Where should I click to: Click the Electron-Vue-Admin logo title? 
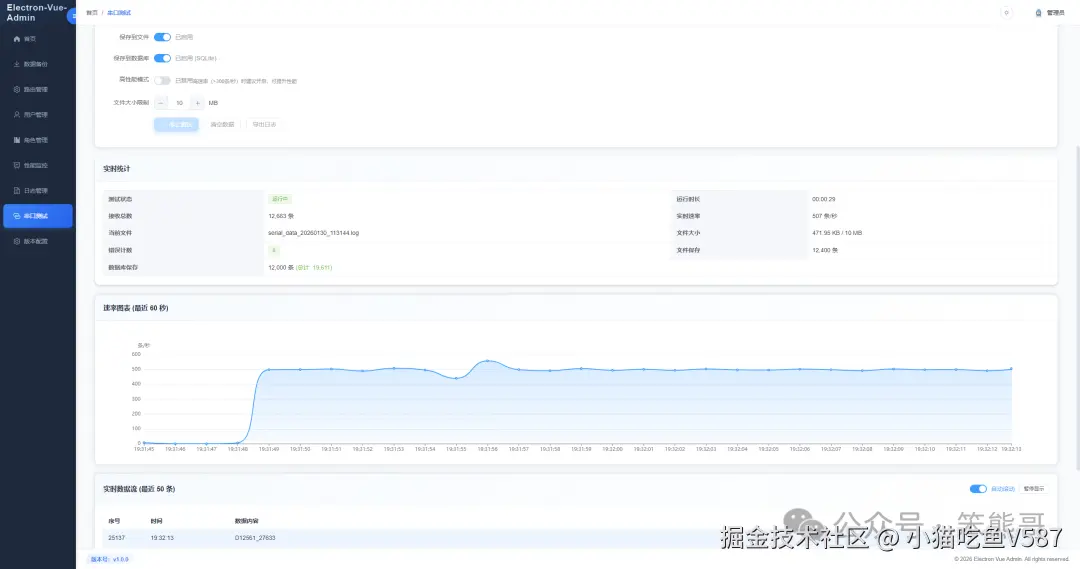pos(36,13)
